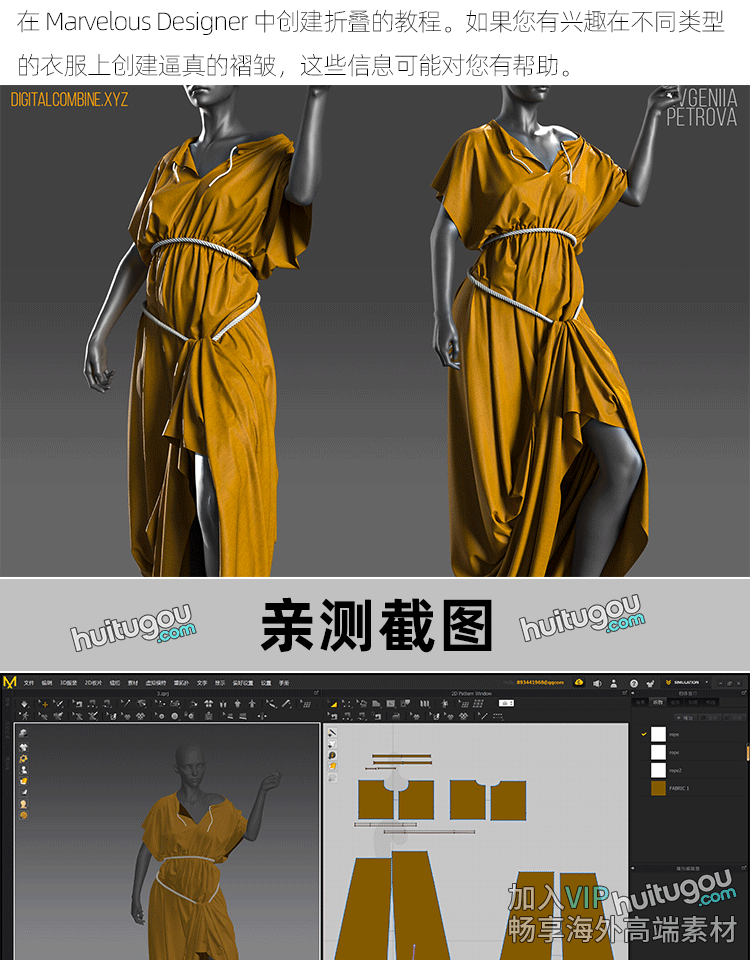Select the first rope white swatch

(658, 734)
